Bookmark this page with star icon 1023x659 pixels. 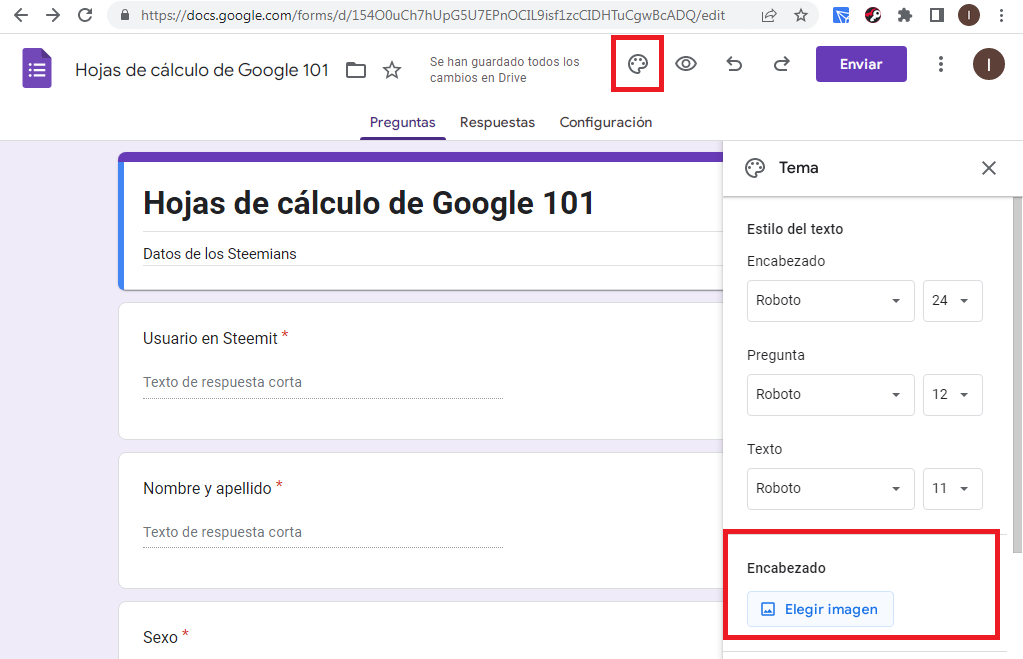801,15
